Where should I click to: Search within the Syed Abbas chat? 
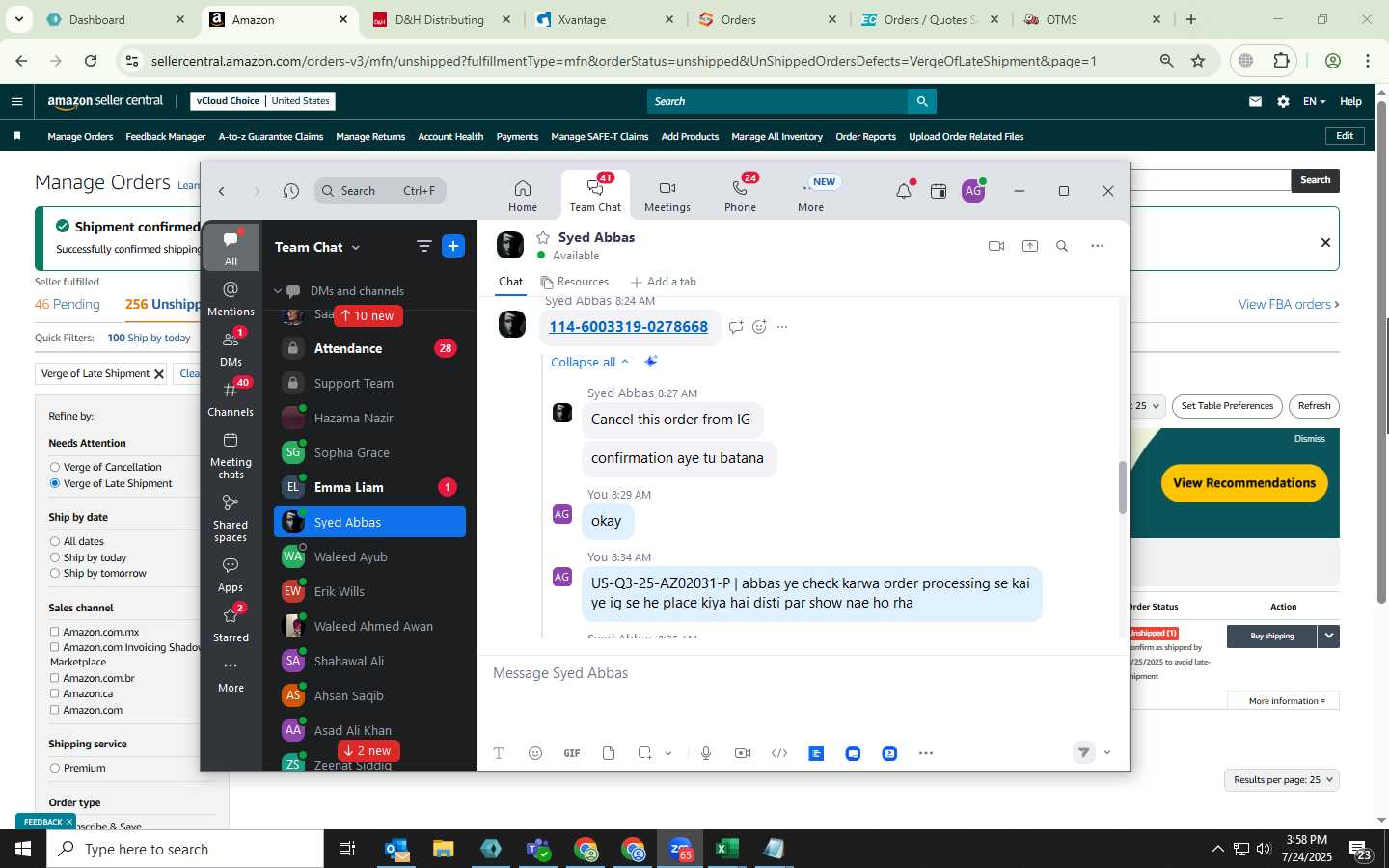click(1062, 246)
